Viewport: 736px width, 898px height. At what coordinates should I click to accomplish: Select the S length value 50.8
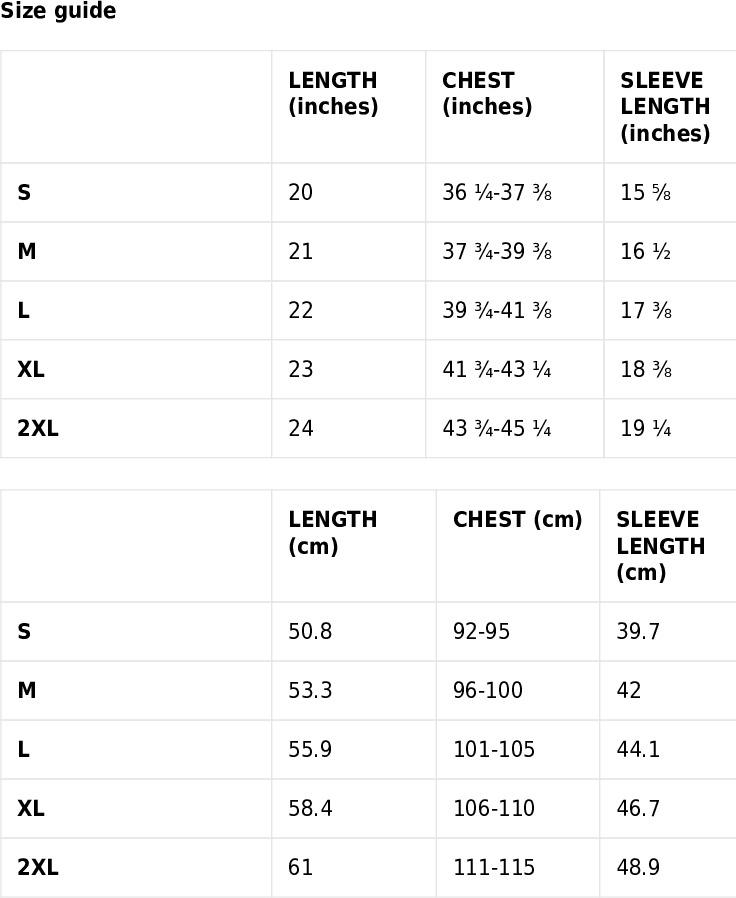310,631
